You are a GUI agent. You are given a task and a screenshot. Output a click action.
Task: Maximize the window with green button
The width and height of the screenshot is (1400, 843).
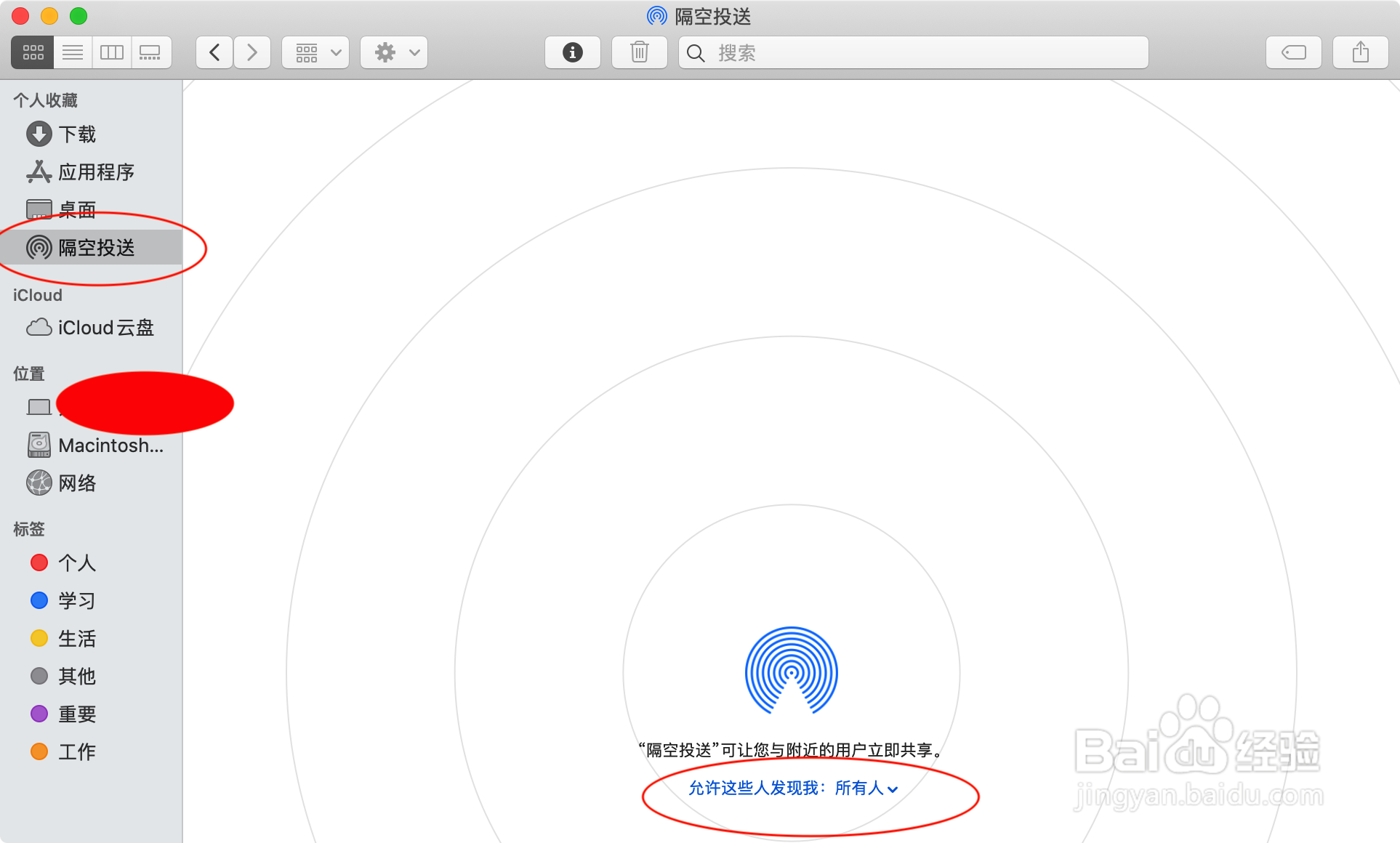click(x=79, y=16)
